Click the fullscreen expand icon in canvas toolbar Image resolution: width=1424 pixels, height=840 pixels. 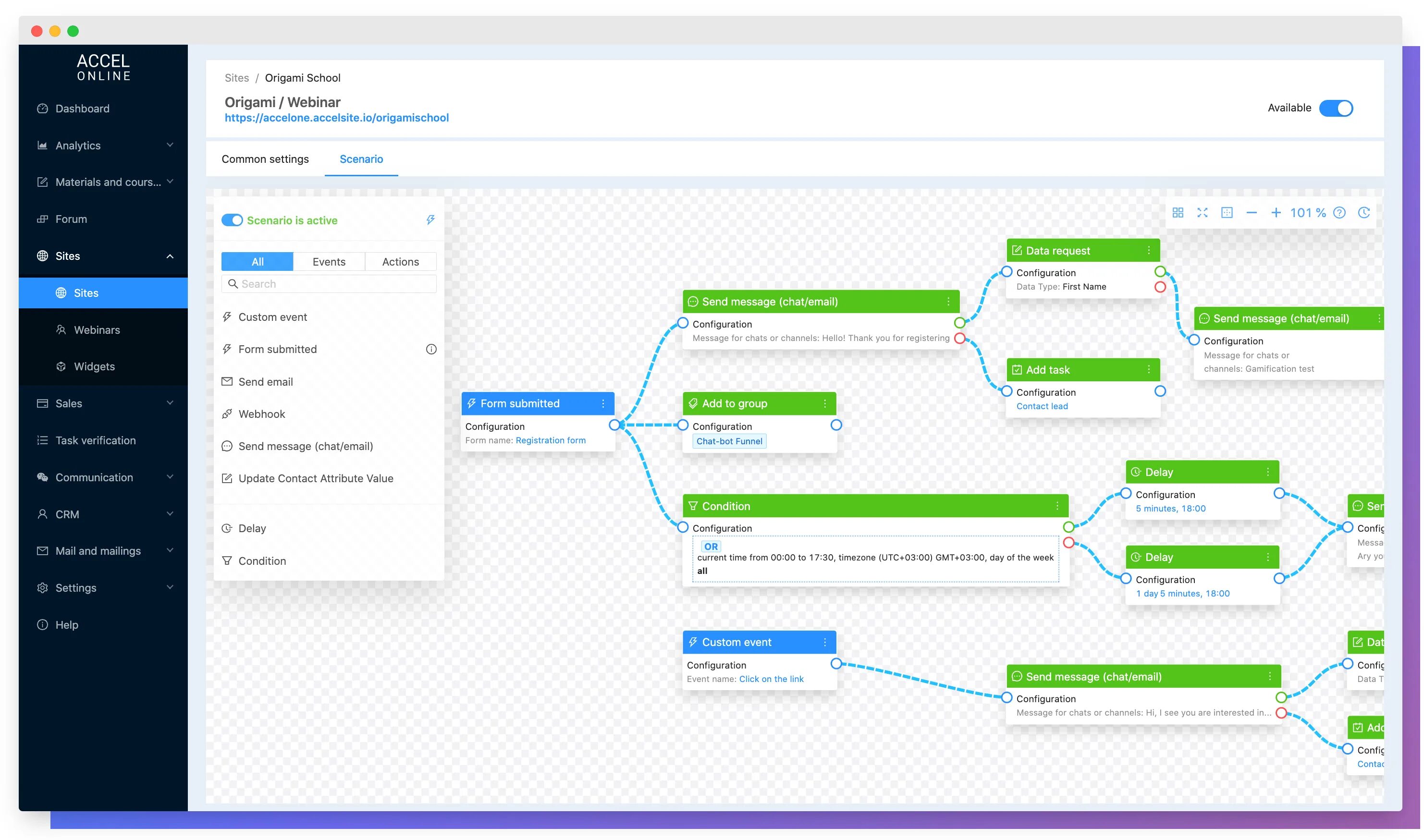pos(1202,213)
